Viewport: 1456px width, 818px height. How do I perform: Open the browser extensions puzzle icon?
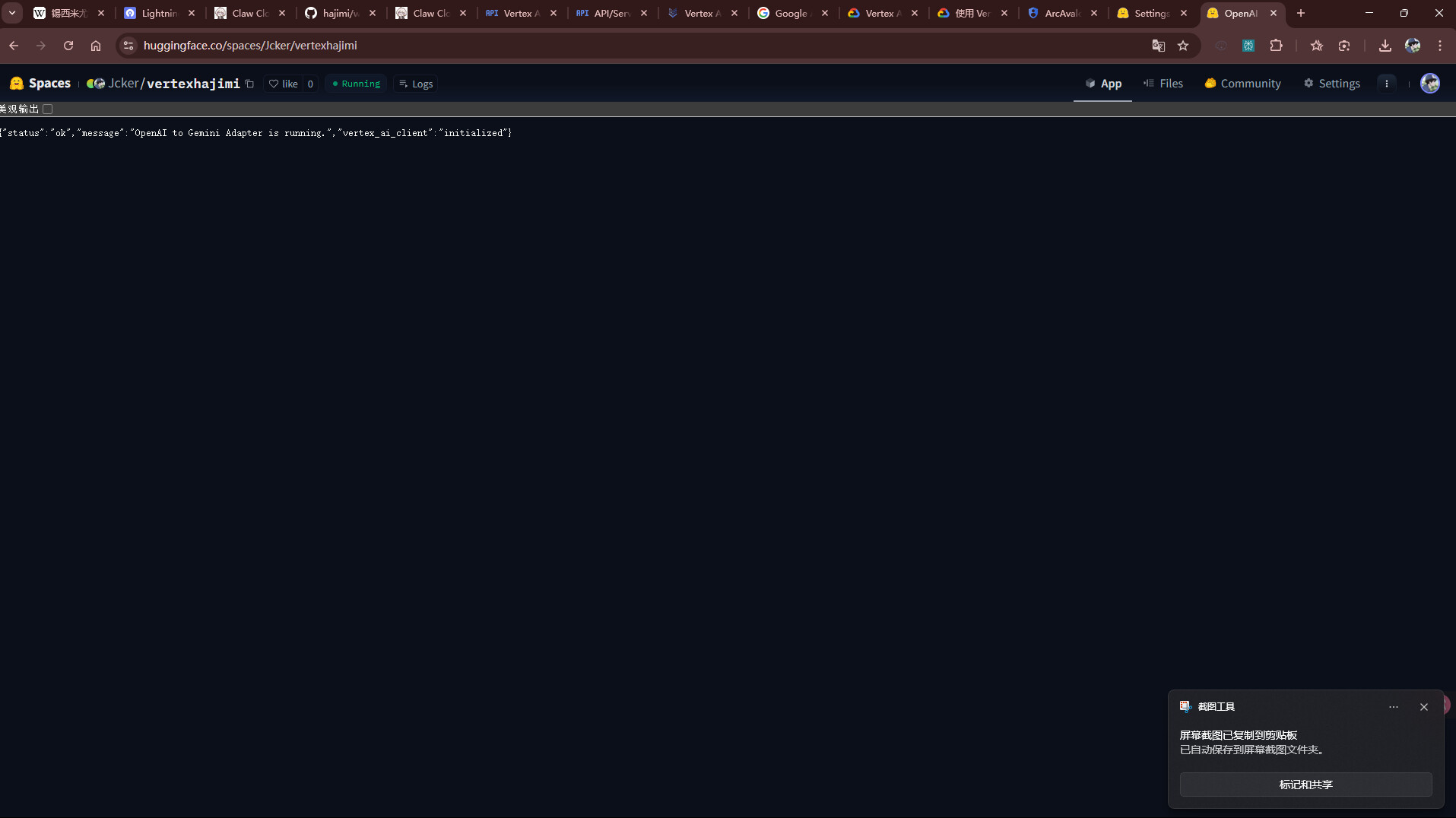(x=1276, y=46)
